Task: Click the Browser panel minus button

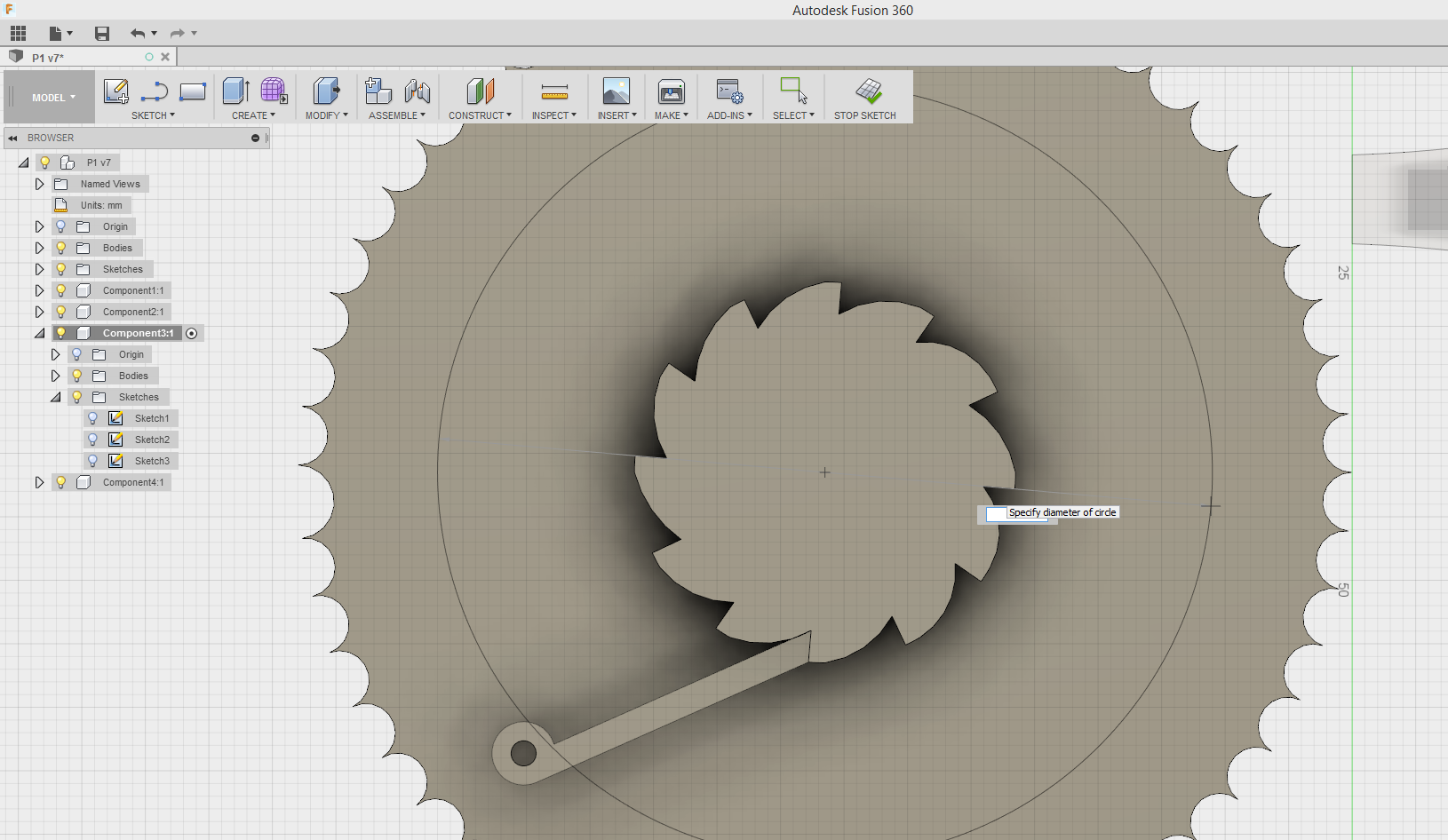Action: click(255, 138)
